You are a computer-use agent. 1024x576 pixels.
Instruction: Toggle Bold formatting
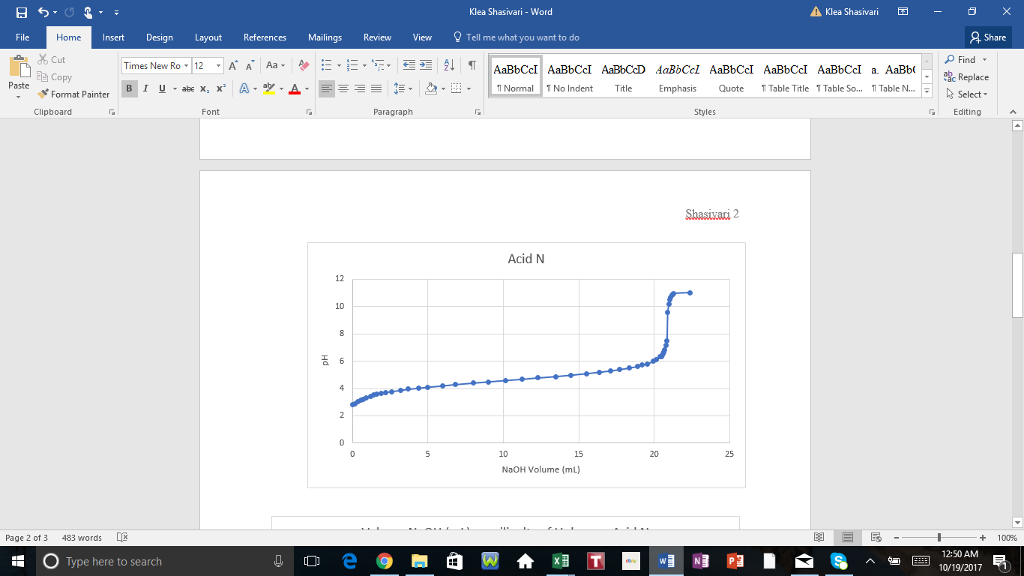click(130, 89)
